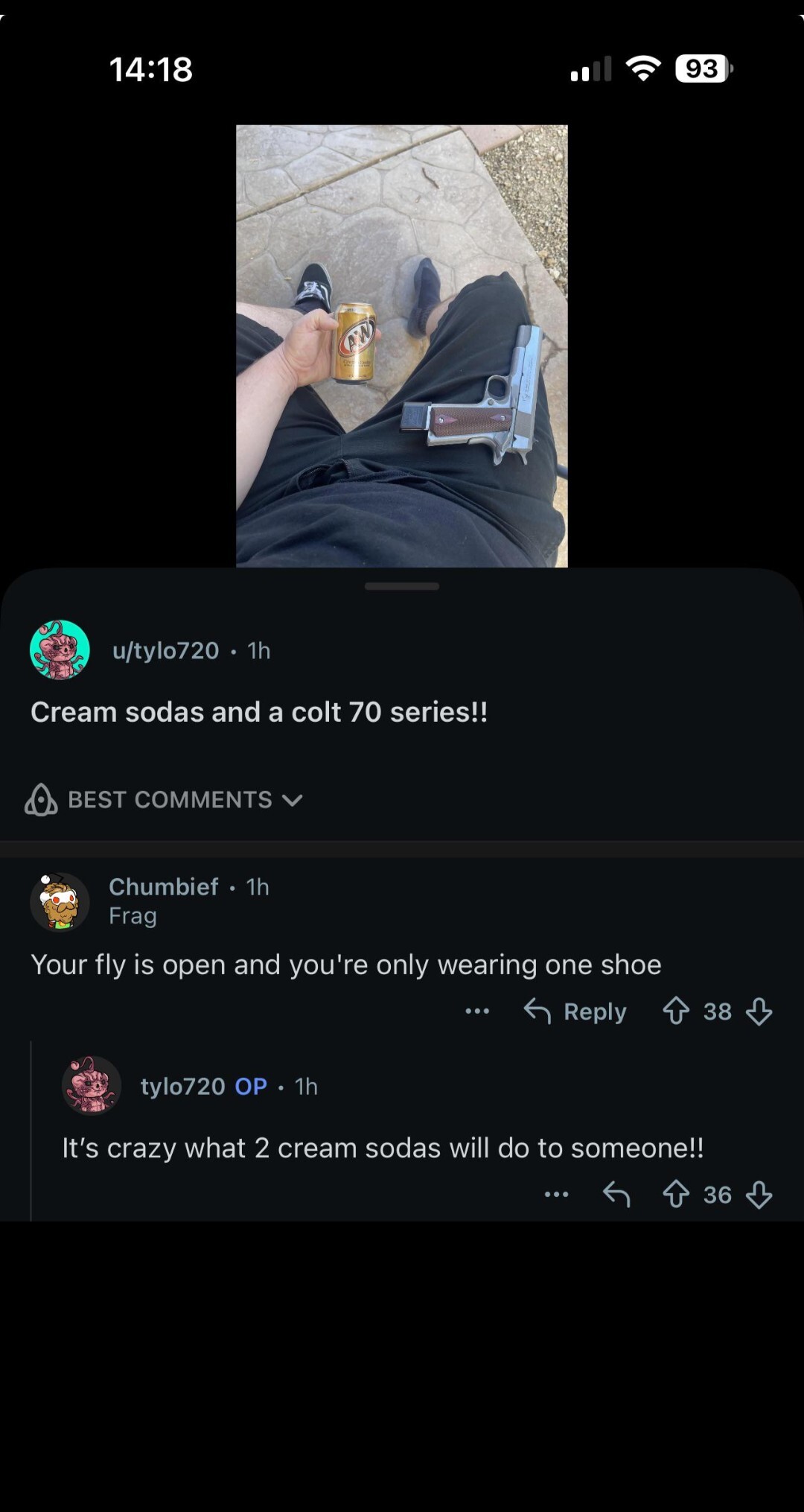The width and height of the screenshot is (804, 1512).
Task: Tap the comment sheet drag handle
Action: point(401,586)
